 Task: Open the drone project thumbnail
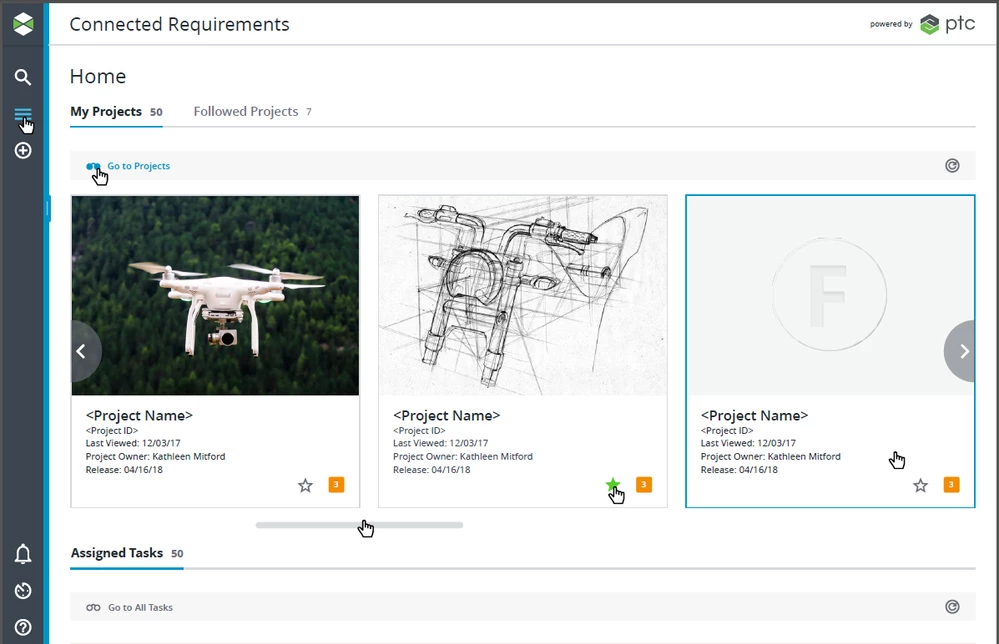point(215,296)
